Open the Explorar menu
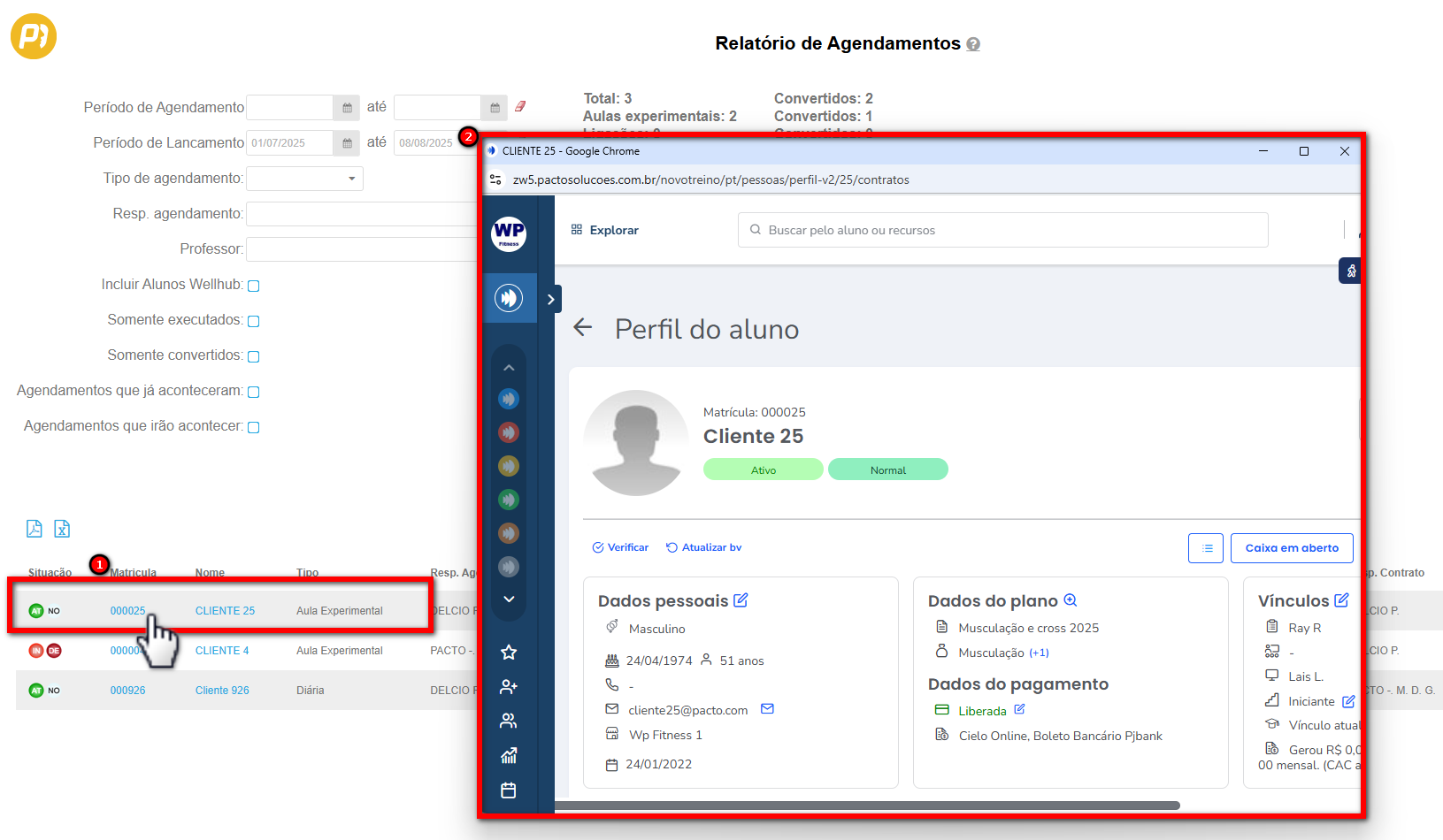The image size is (1443, 840). click(605, 230)
